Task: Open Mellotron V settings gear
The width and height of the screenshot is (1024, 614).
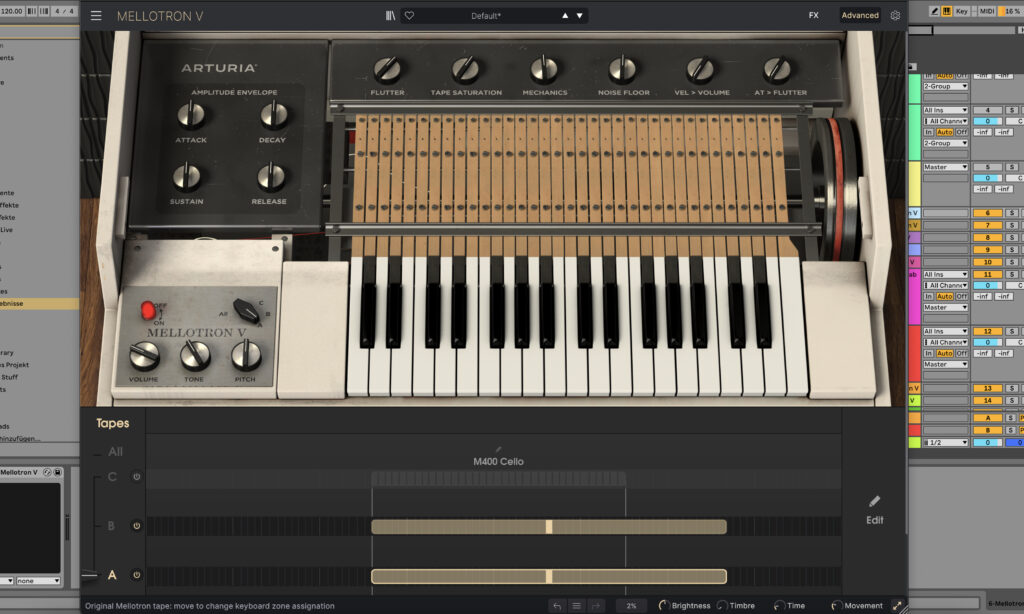Action: pos(895,15)
